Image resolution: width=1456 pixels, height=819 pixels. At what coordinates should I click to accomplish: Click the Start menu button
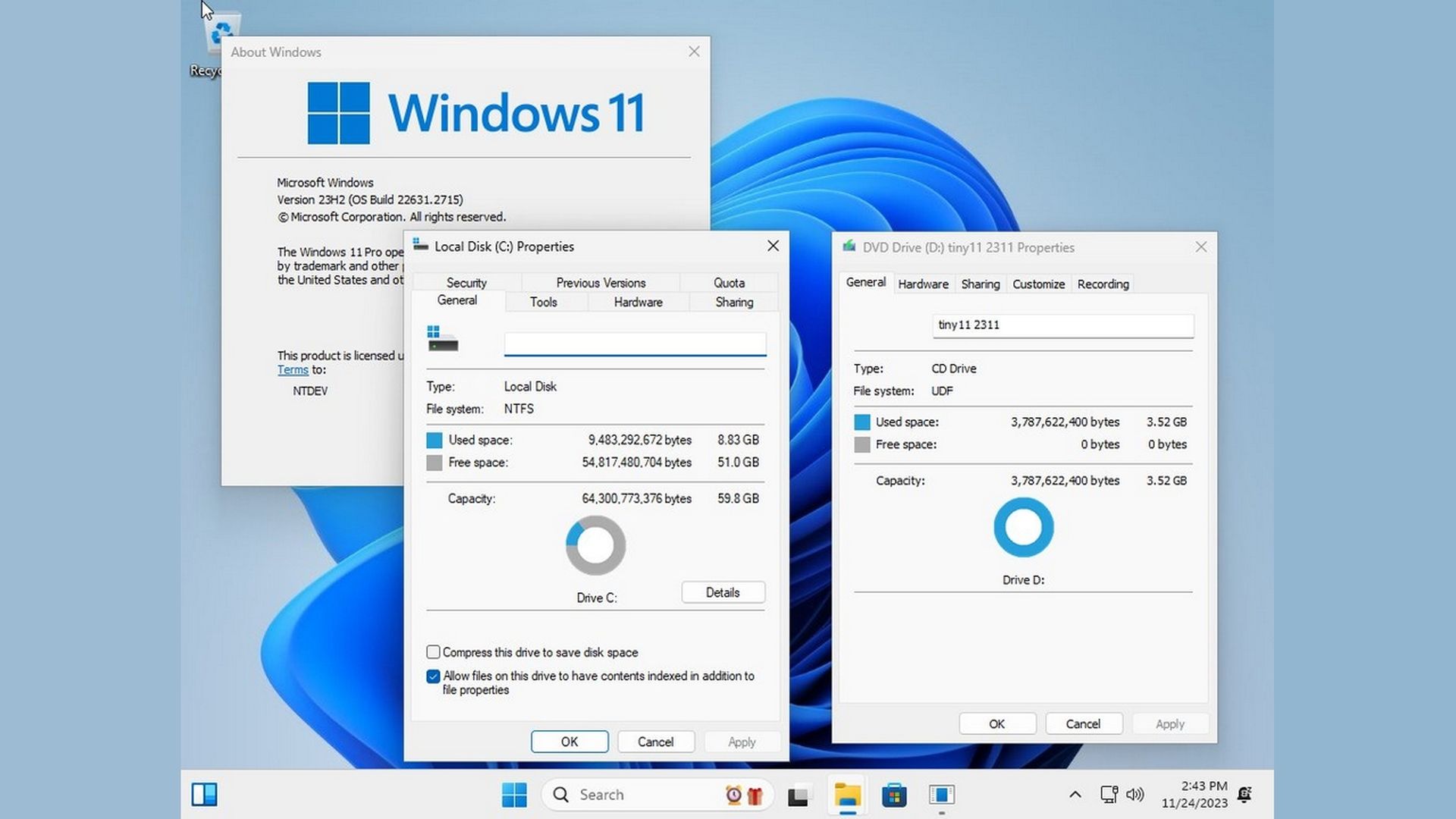(x=515, y=794)
